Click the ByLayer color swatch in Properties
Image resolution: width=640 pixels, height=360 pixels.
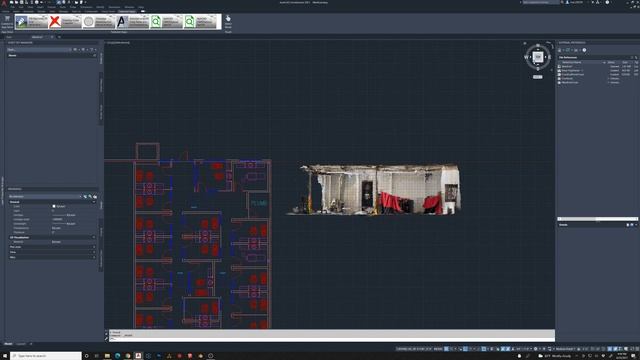54,207
